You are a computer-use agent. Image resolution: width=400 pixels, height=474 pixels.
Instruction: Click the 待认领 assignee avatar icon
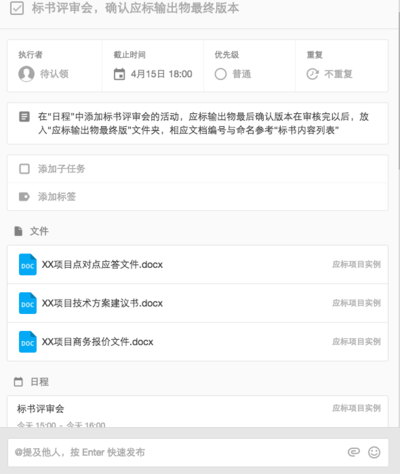[x=26, y=74]
